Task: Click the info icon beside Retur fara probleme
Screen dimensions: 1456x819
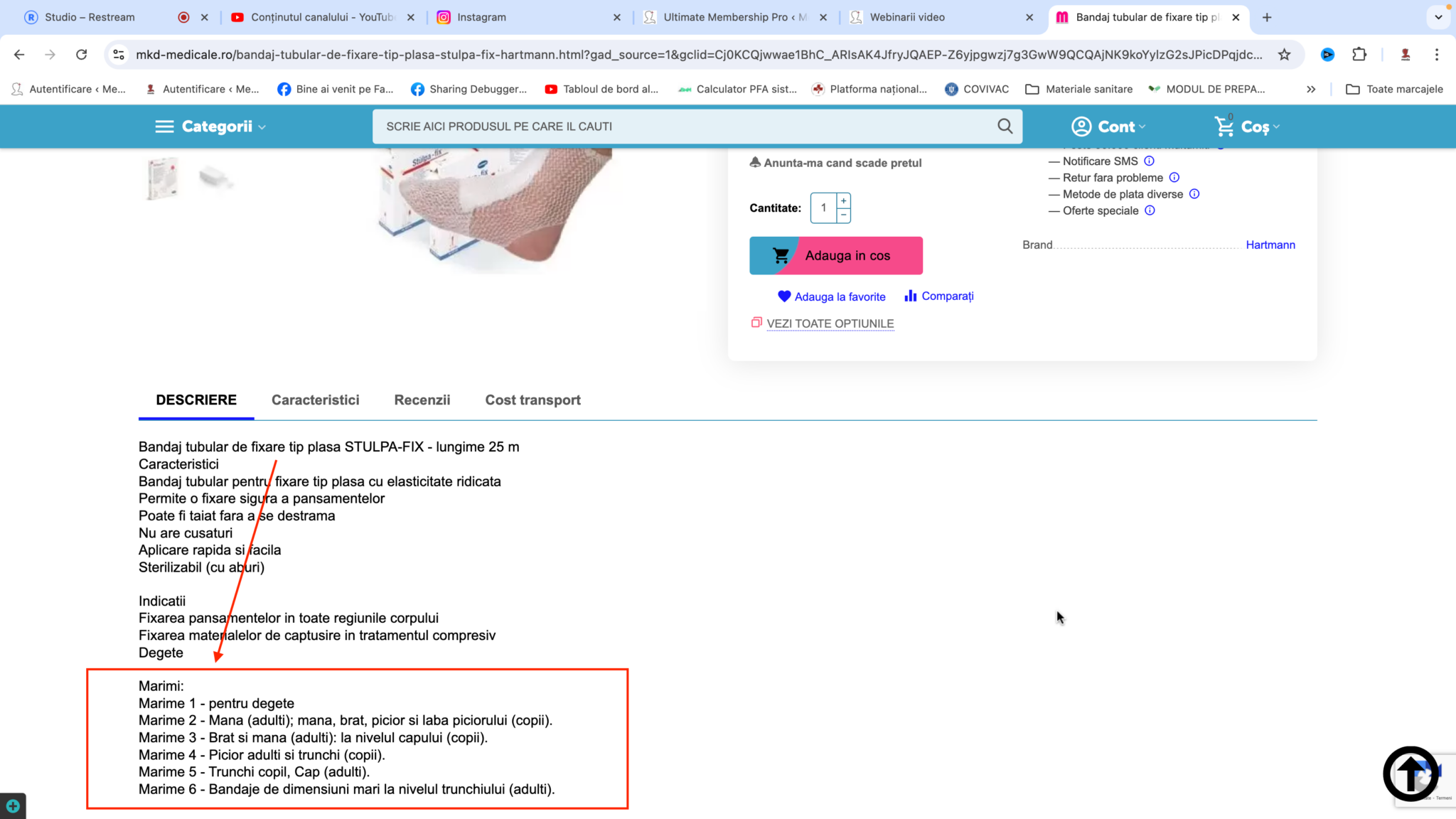Action: coord(1174,177)
